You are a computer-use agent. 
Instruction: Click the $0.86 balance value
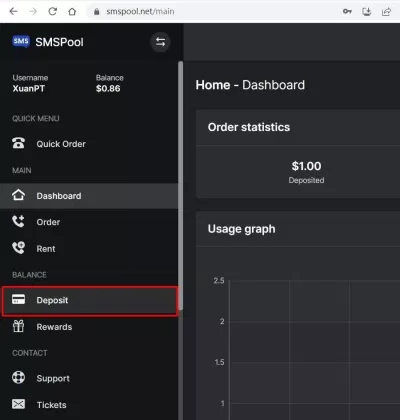(x=108, y=89)
